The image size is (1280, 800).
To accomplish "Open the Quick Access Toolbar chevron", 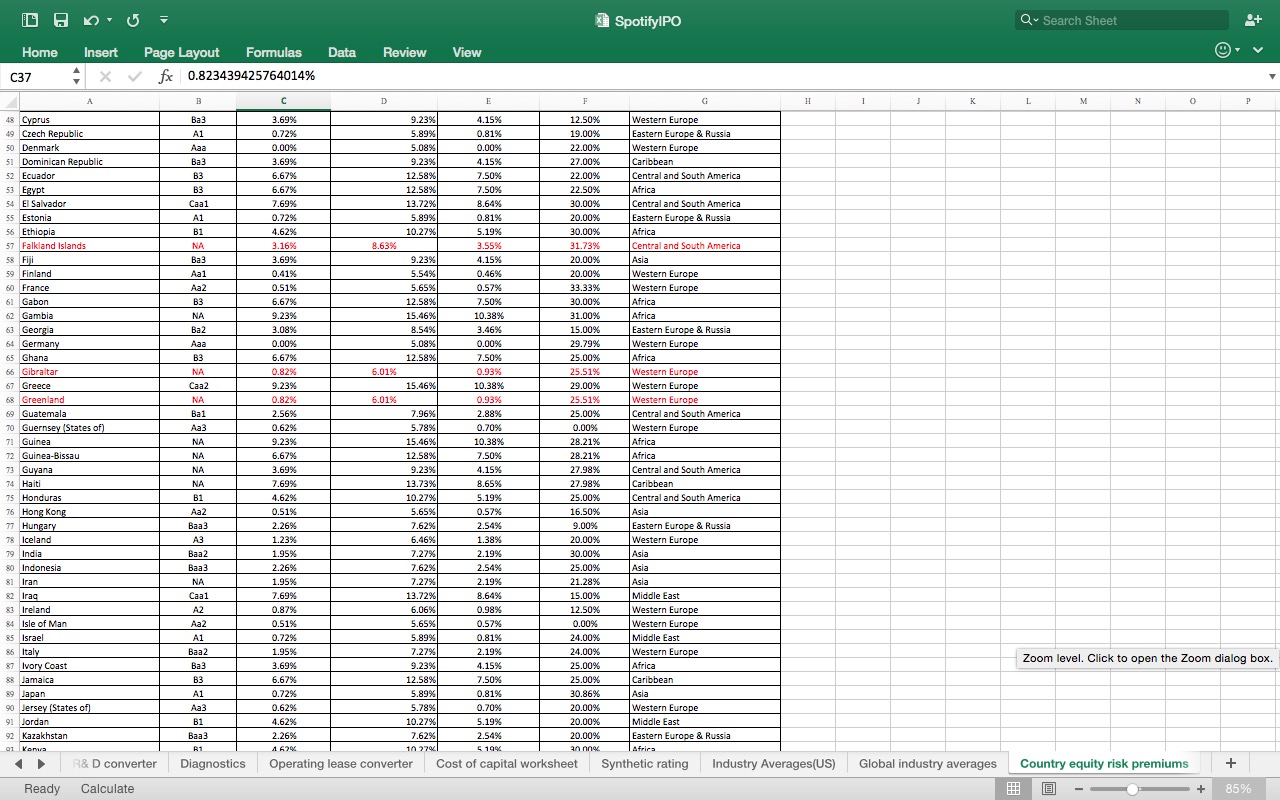I will point(164,19).
